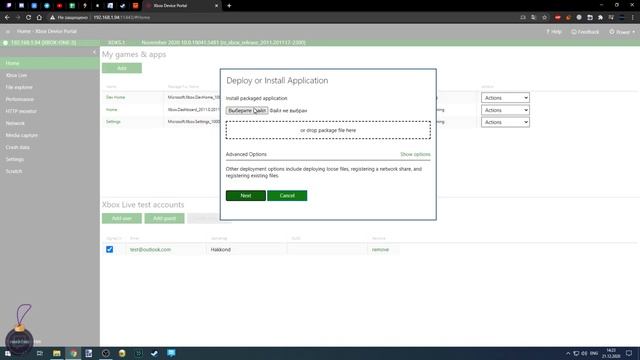
Task: Click the choose file button
Action: point(247,111)
